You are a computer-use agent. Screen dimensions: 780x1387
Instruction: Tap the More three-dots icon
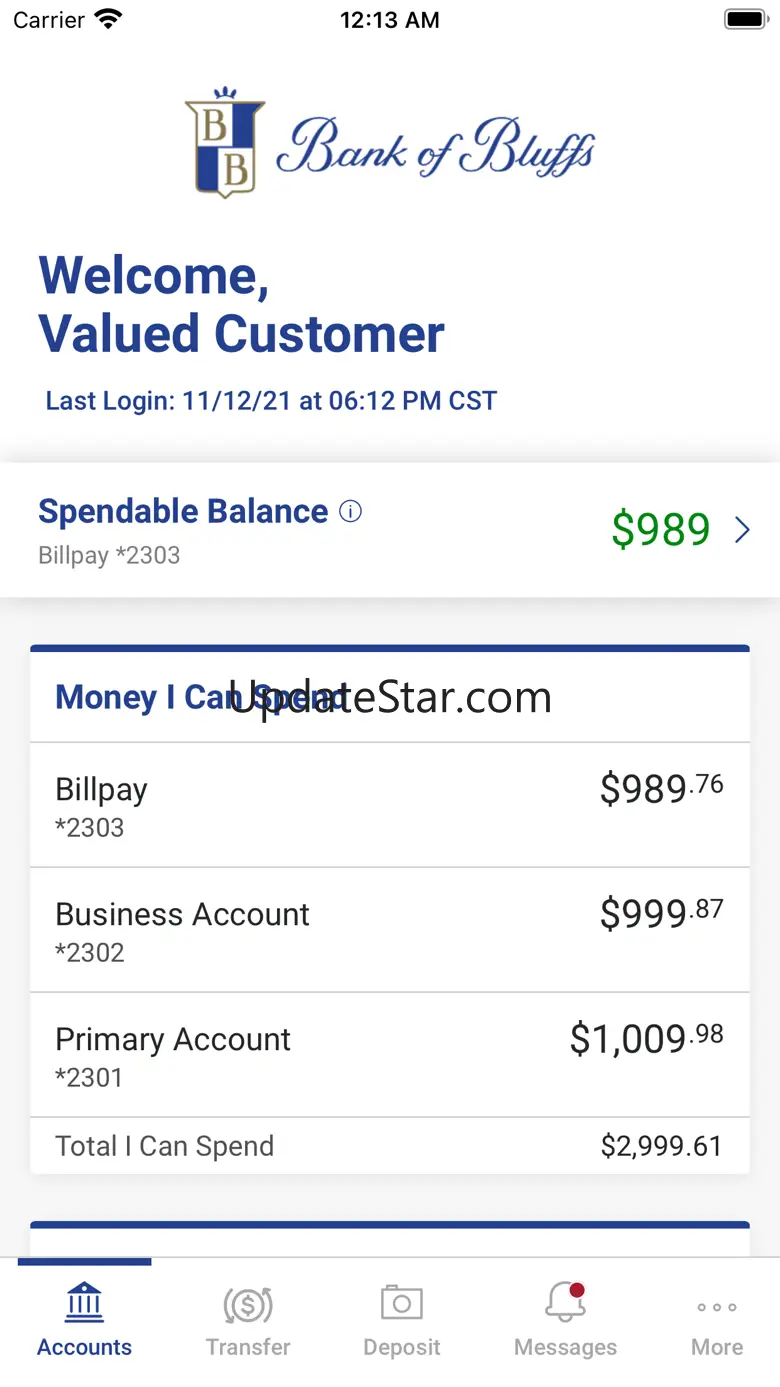click(x=717, y=1307)
